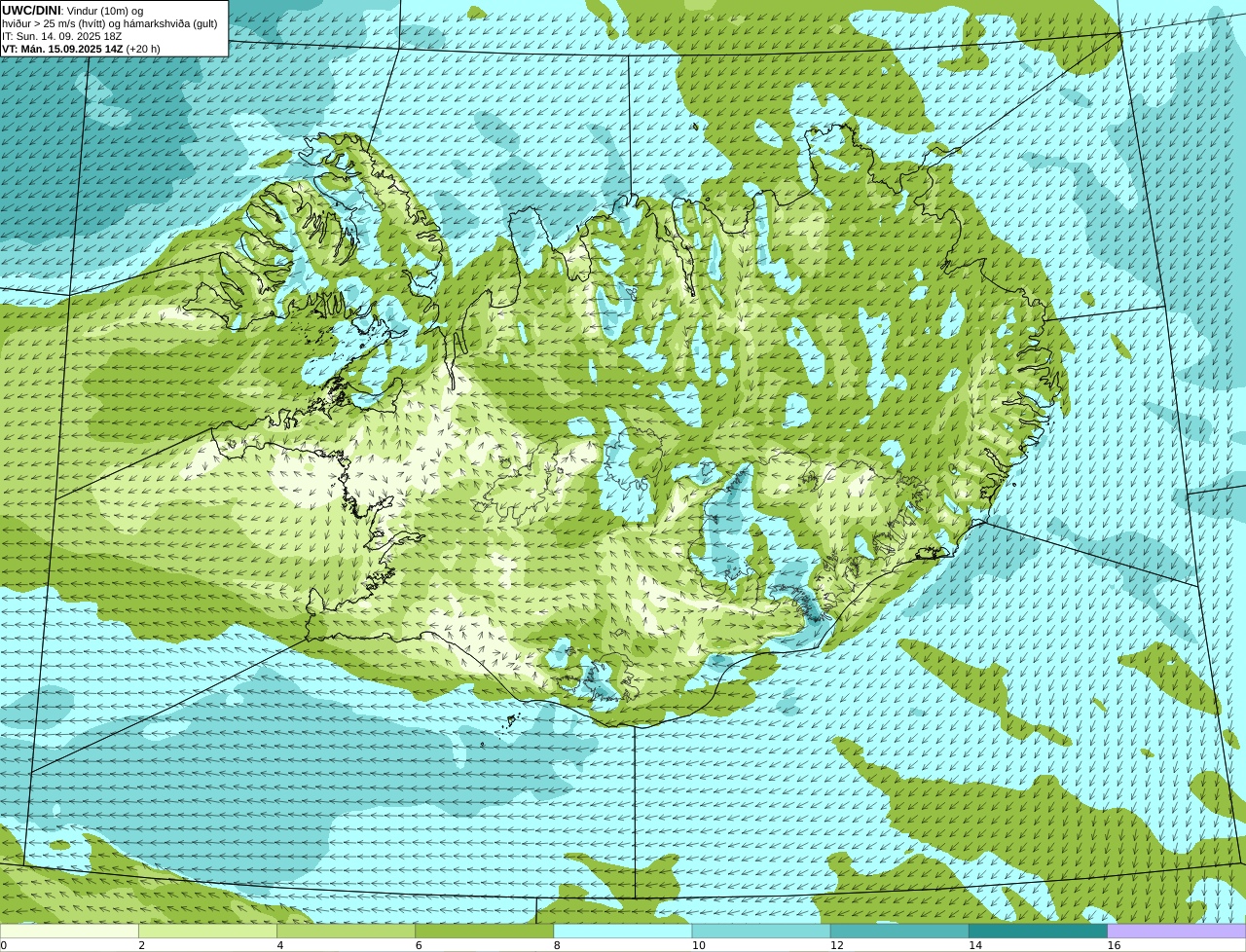Select the aqua 10–12 m/s legend swatch
The width and height of the screenshot is (1246, 952).
[761, 932]
